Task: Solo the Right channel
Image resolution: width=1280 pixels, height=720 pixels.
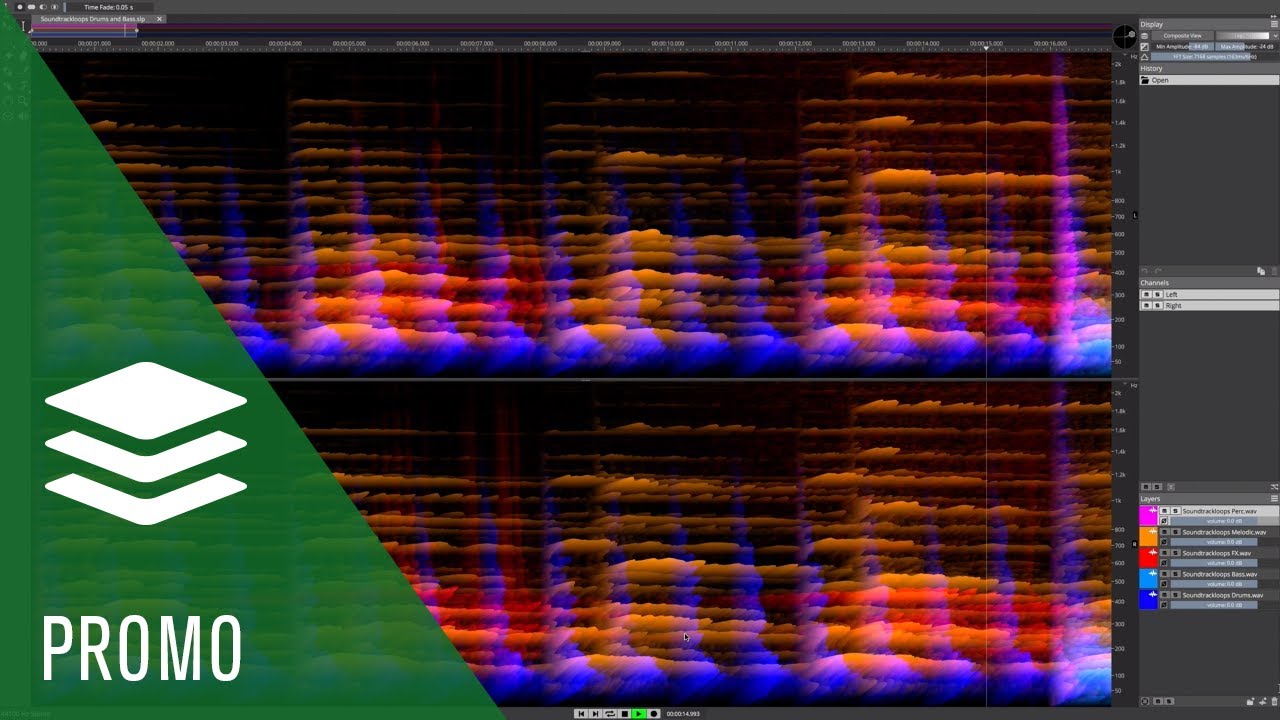Action: click(x=1157, y=305)
